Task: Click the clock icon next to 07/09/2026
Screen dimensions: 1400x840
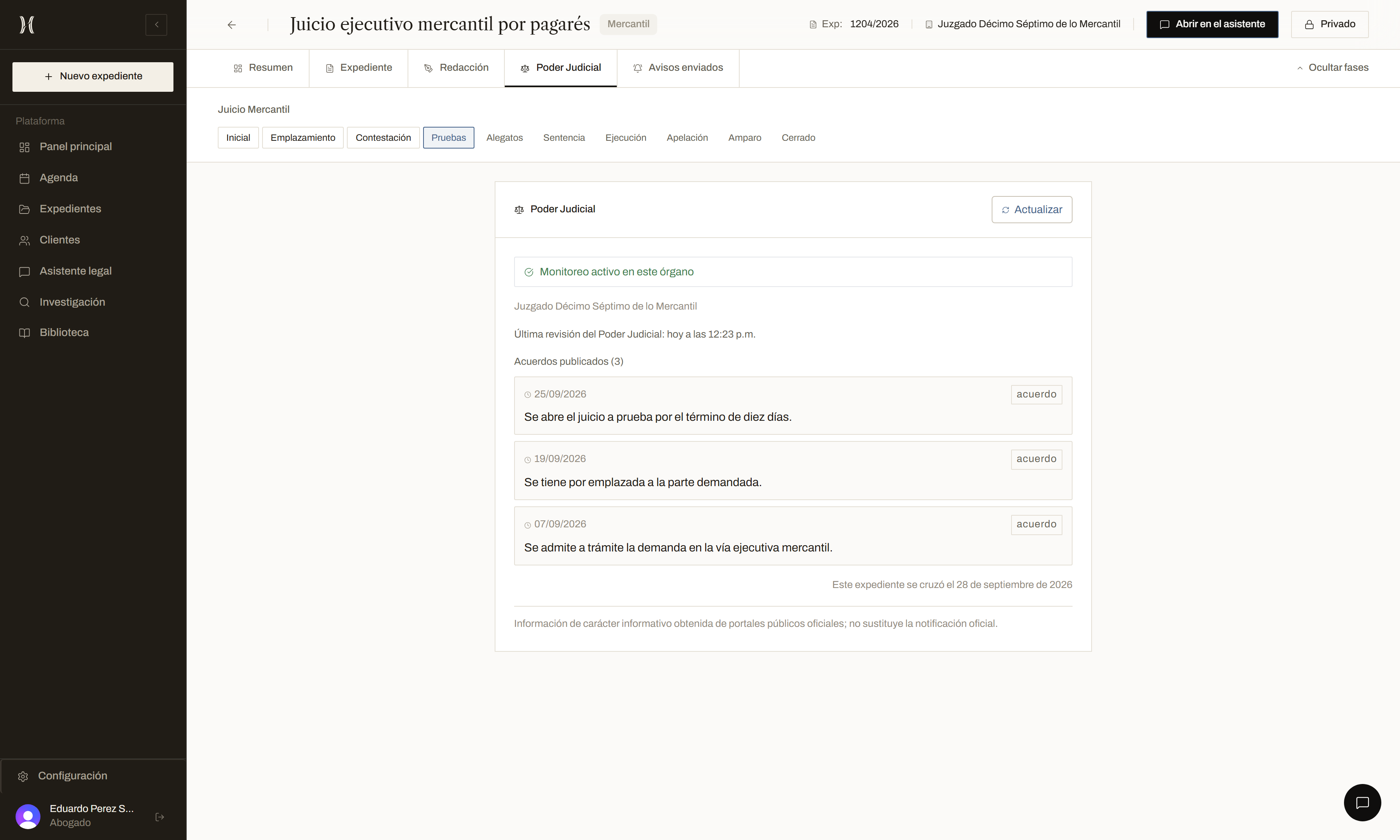Action: (527, 525)
